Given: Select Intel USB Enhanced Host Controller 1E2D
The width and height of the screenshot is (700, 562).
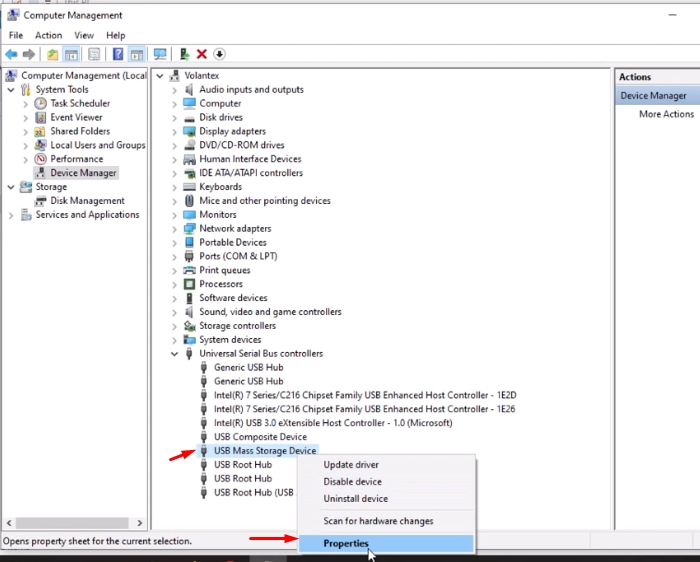Looking at the screenshot, I should [365, 395].
